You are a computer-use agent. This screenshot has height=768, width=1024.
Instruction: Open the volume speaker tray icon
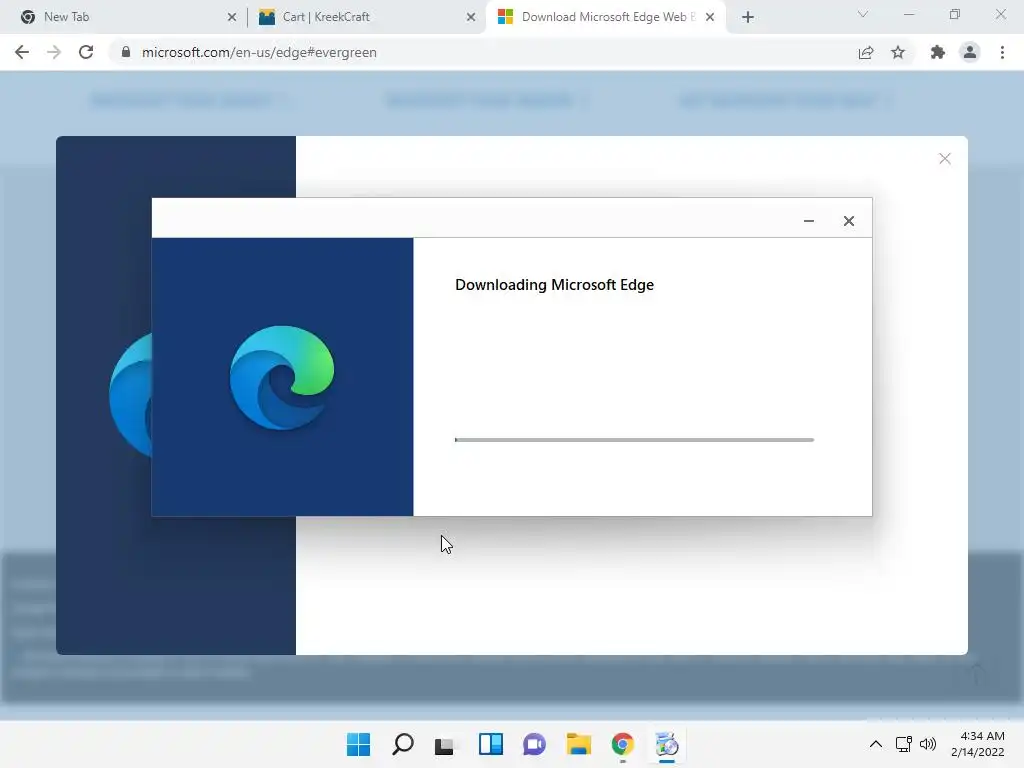[x=927, y=744]
